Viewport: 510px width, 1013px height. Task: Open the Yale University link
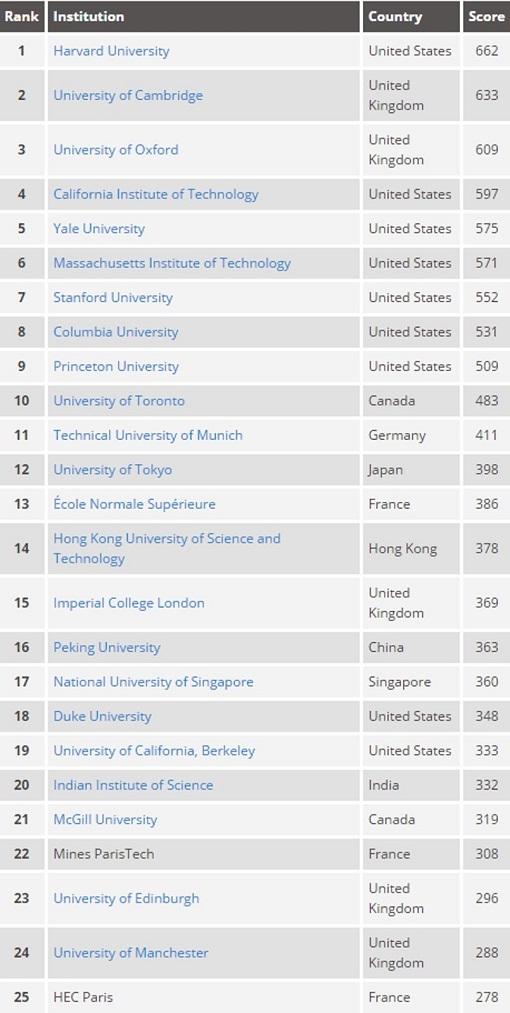pyautogui.click(x=99, y=229)
